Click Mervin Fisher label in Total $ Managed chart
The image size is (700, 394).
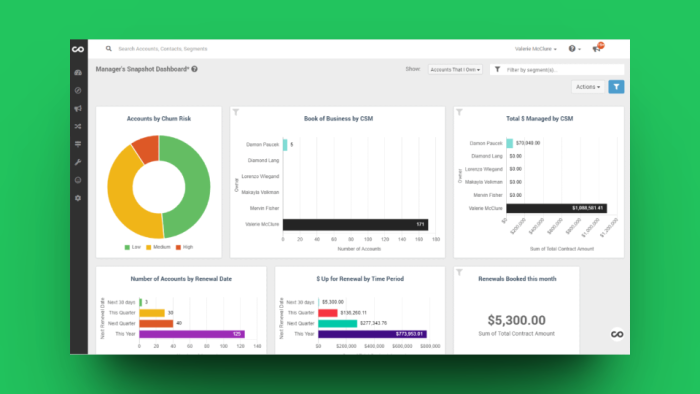(x=488, y=195)
